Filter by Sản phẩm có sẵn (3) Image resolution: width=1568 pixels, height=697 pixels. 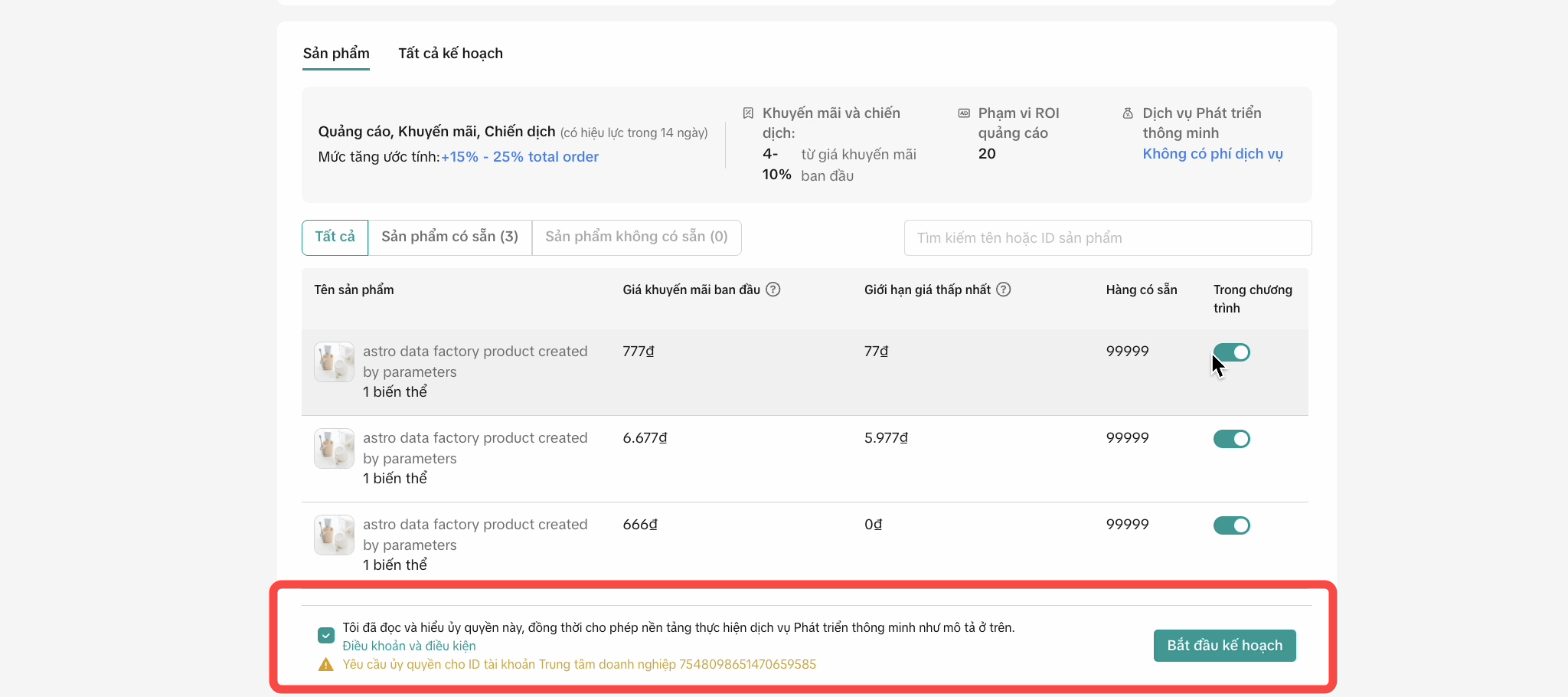(449, 237)
